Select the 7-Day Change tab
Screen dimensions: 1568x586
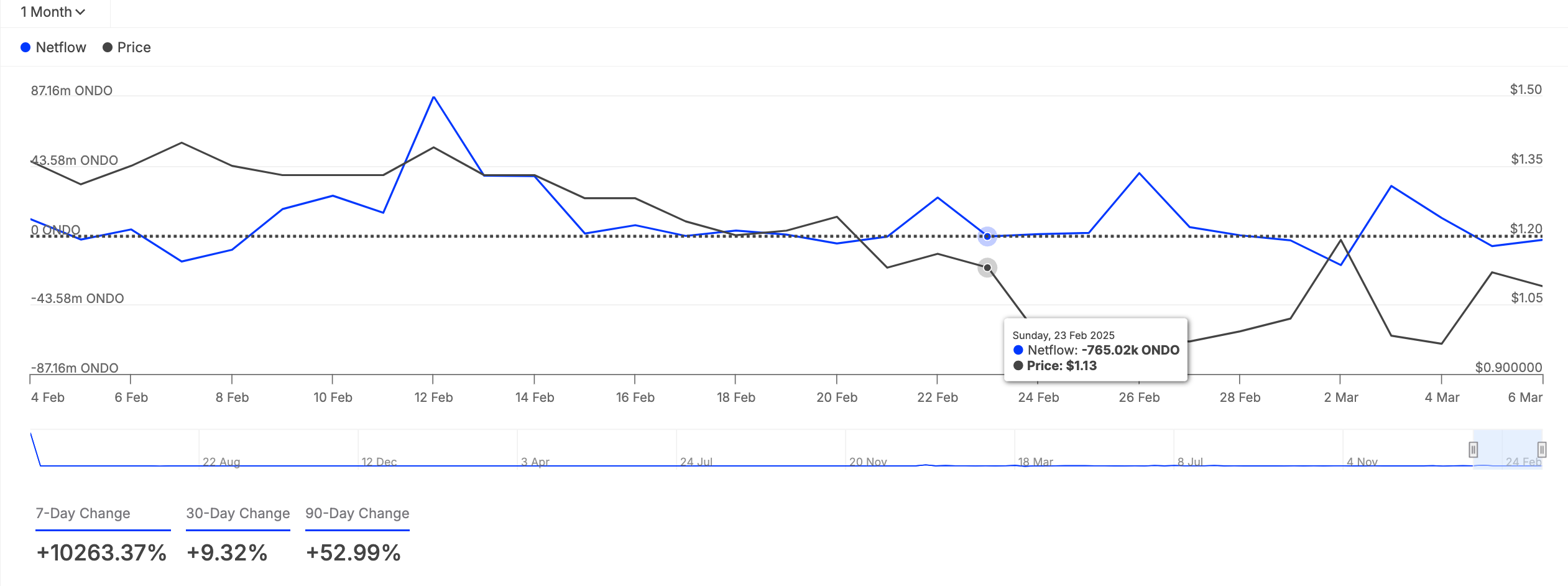click(x=83, y=513)
